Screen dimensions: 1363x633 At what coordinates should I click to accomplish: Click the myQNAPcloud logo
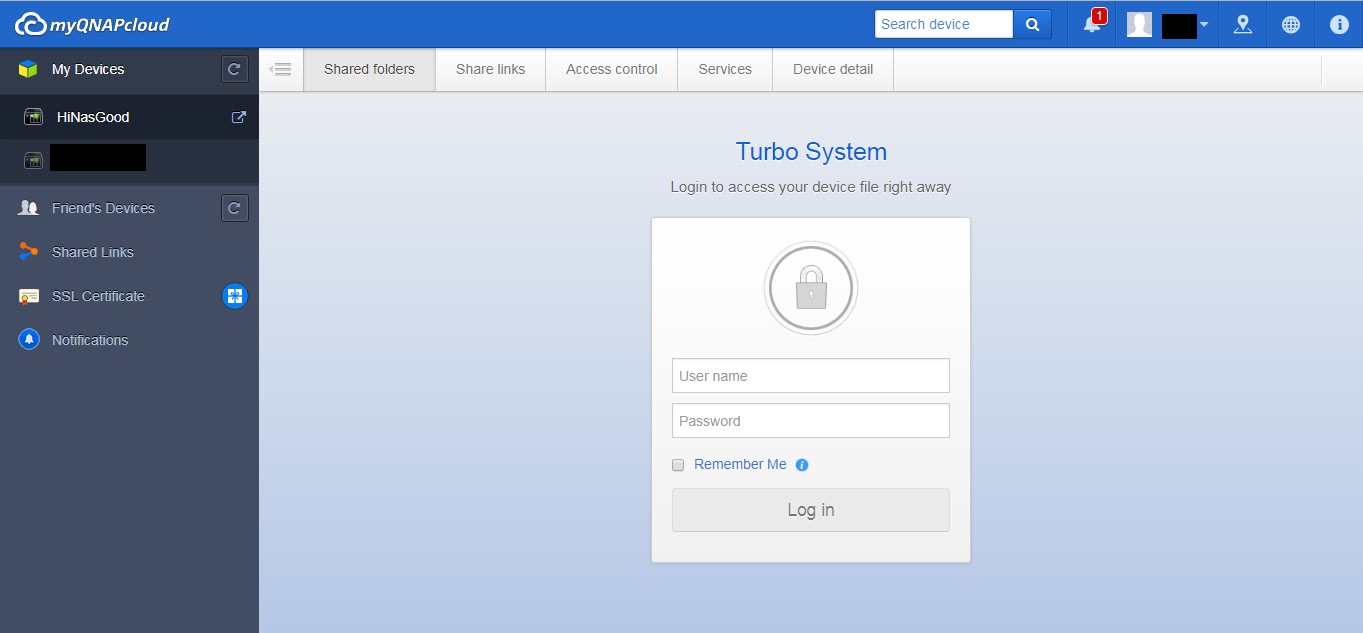(92, 24)
